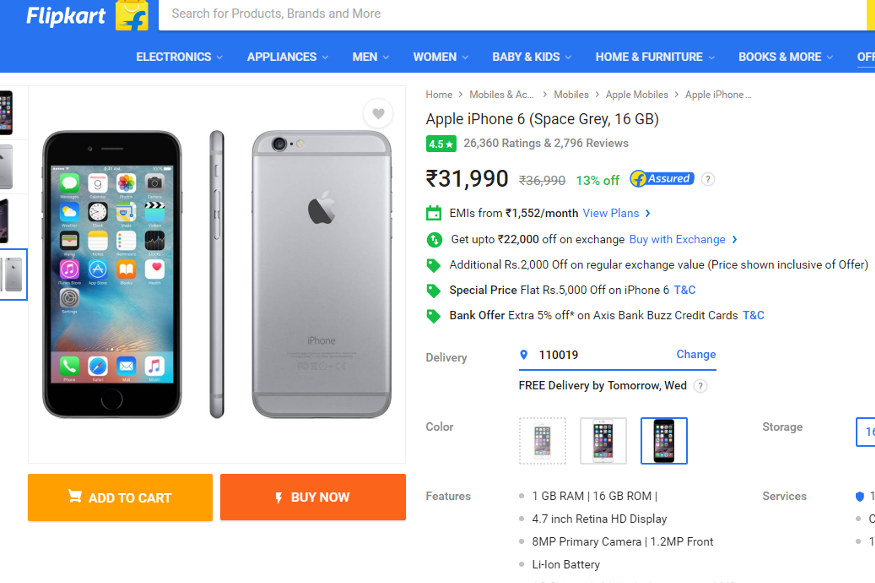The image size is (875, 583).
Task: Open the APPLIANCES category dropdown
Action: tap(285, 57)
